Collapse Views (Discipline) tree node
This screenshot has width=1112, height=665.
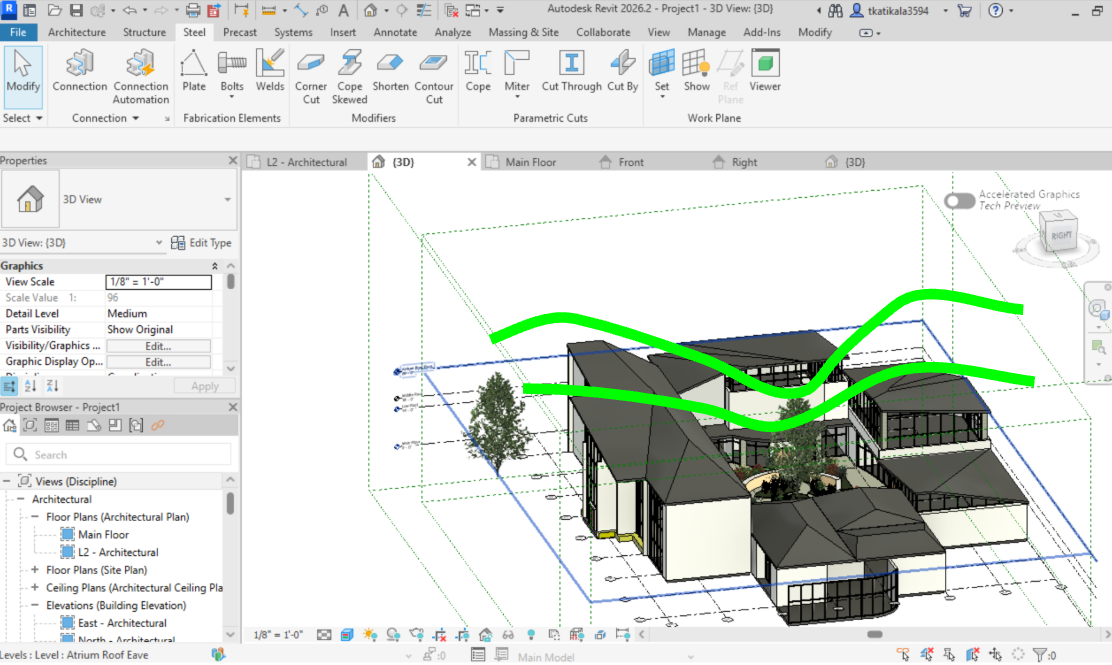[x=6, y=481]
